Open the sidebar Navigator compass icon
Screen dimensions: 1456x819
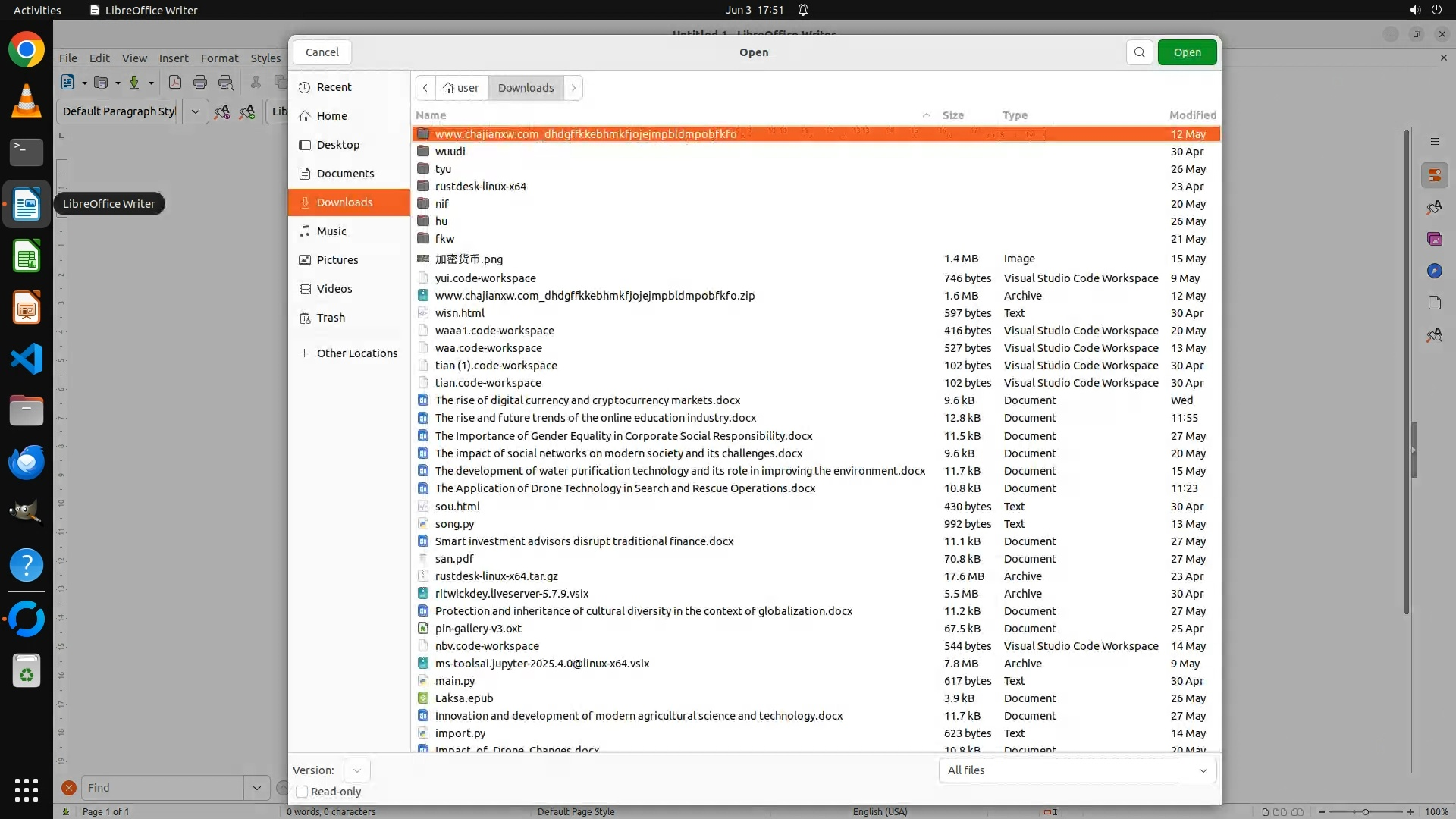[1434, 271]
